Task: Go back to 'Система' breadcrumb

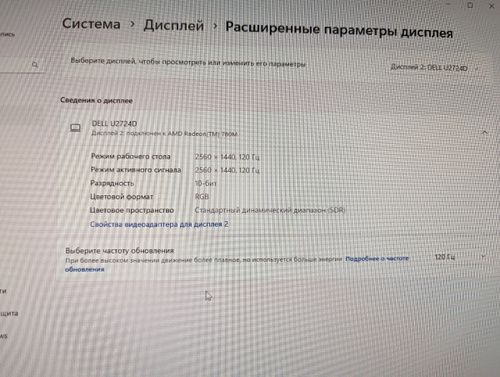Action: [91, 24]
